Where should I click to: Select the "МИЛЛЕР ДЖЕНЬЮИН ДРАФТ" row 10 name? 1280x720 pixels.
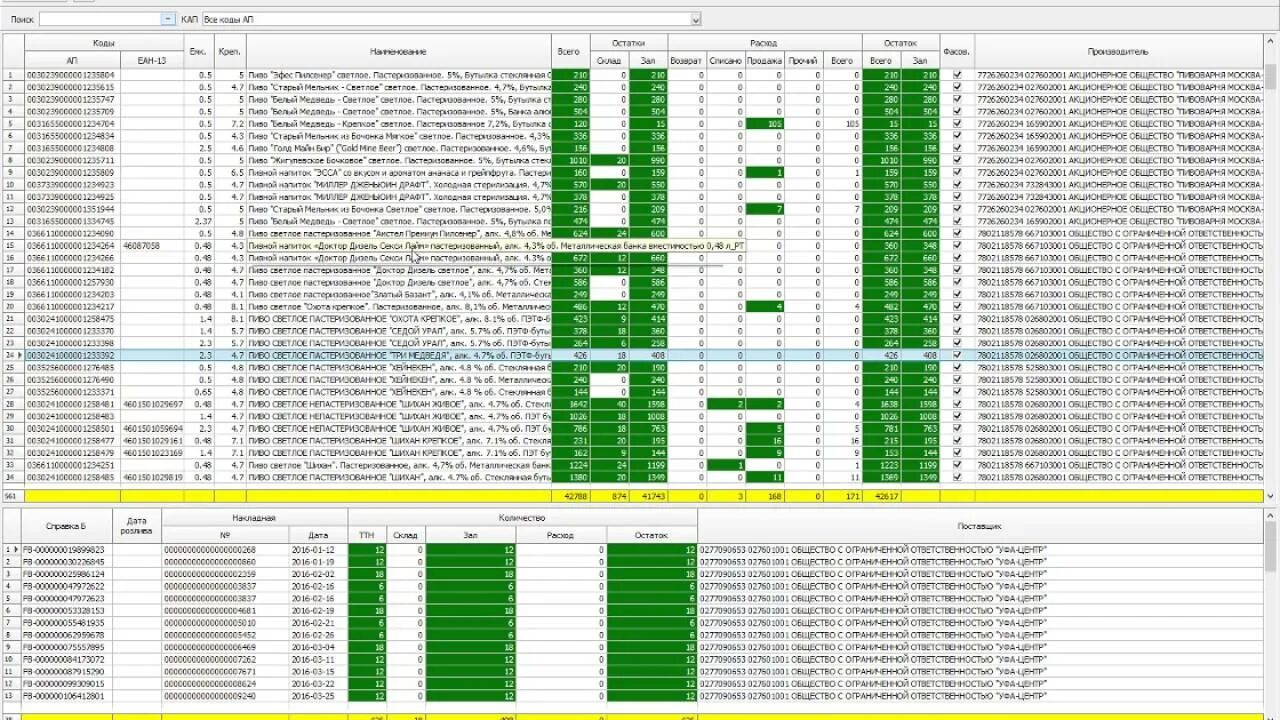coord(398,185)
